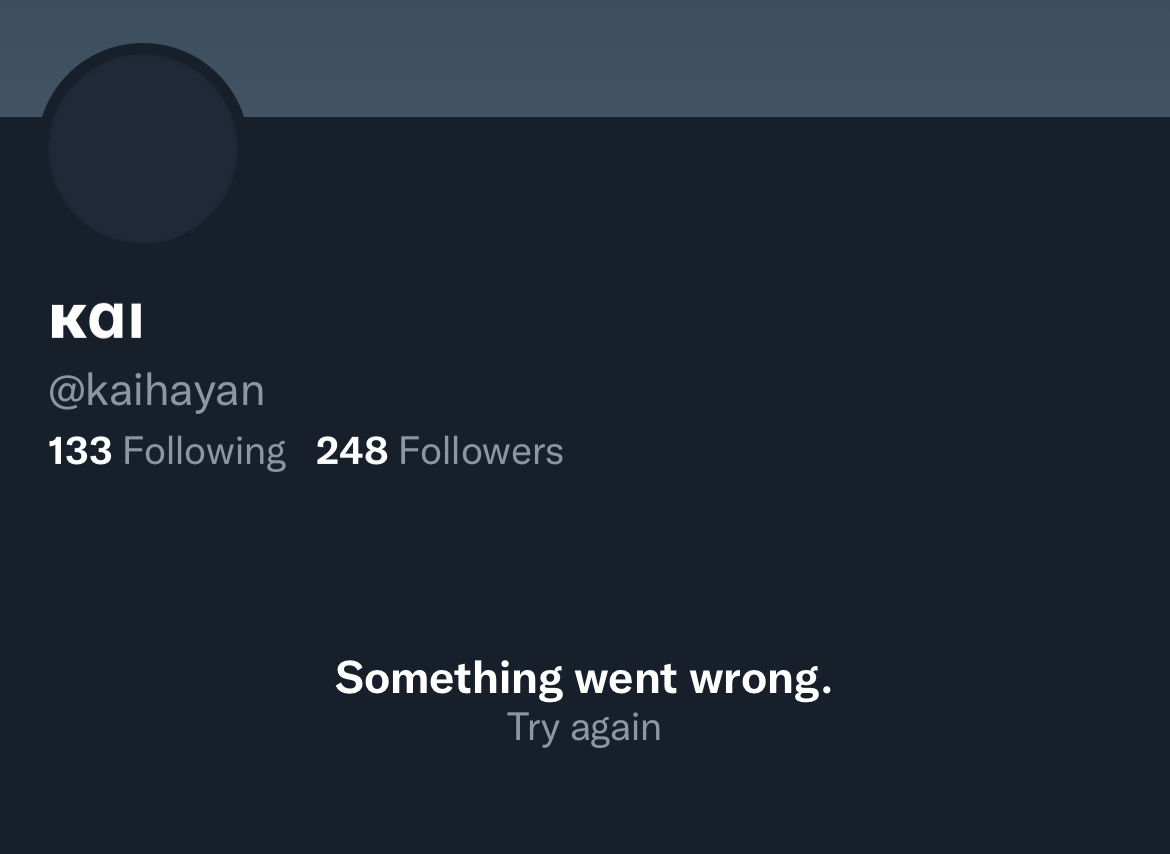Click the 248 followers count number
Viewport: 1170px width, 854px height.
[x=352, y=451]
